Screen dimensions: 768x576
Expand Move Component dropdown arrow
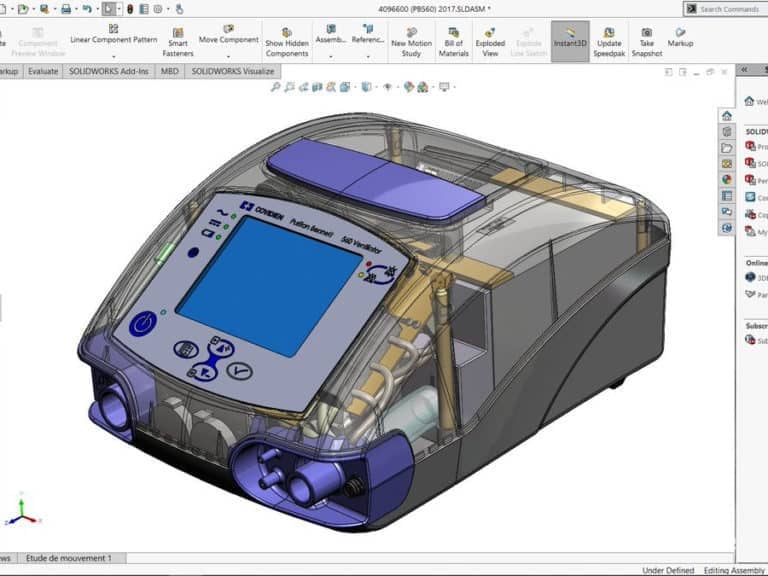click(228, 57)
